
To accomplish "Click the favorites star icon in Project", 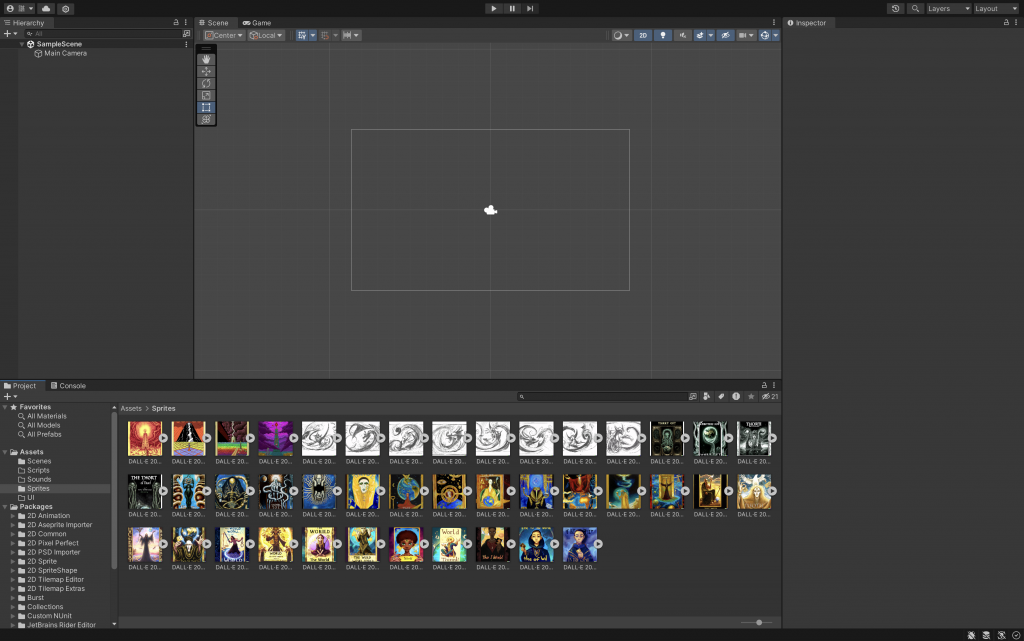I will point(751,396).
